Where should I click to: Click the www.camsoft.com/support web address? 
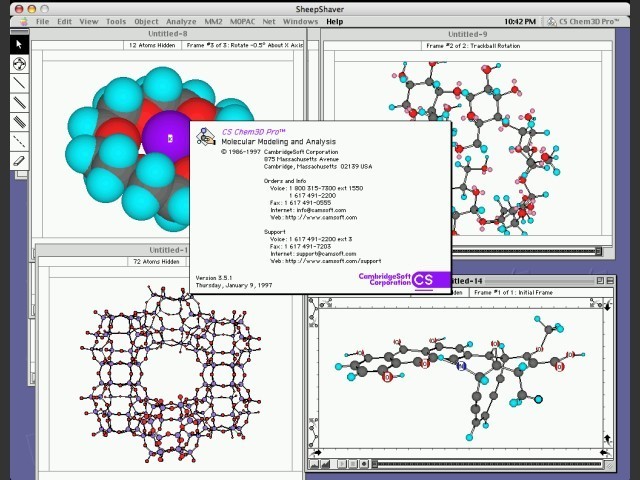pyautogui.click(x=333, y=261)
